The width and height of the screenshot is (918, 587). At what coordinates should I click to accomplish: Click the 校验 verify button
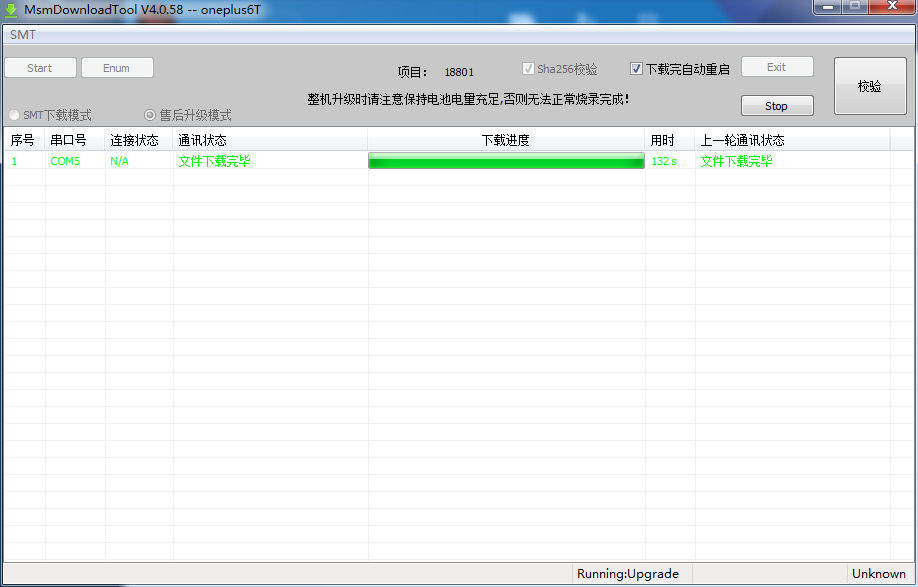coord(870,86)
